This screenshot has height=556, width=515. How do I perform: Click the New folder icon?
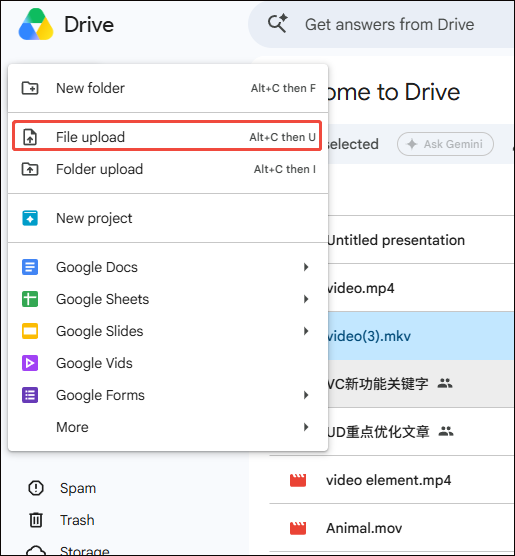pyautogui.click(x=30, y=88)
